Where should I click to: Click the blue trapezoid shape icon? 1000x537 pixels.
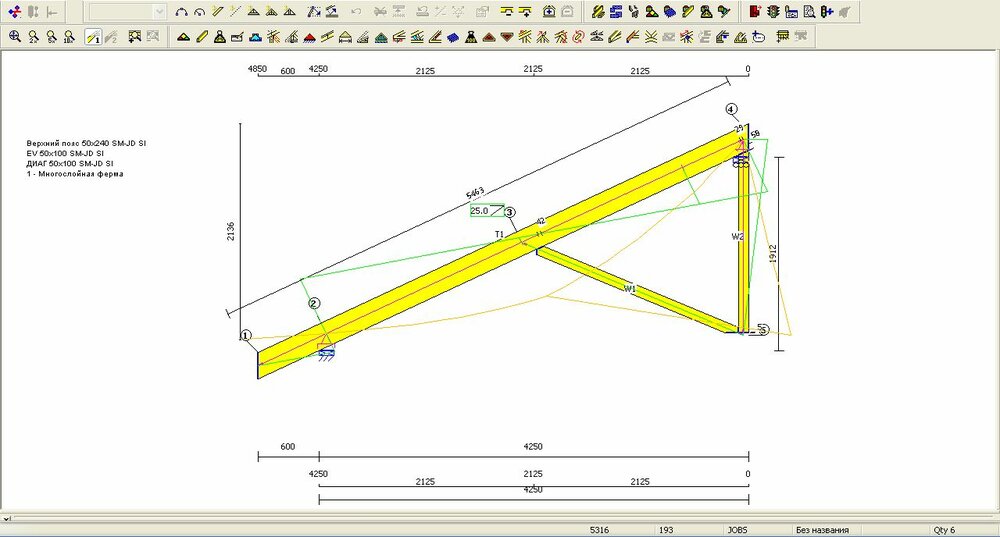(x=255, y=37)
